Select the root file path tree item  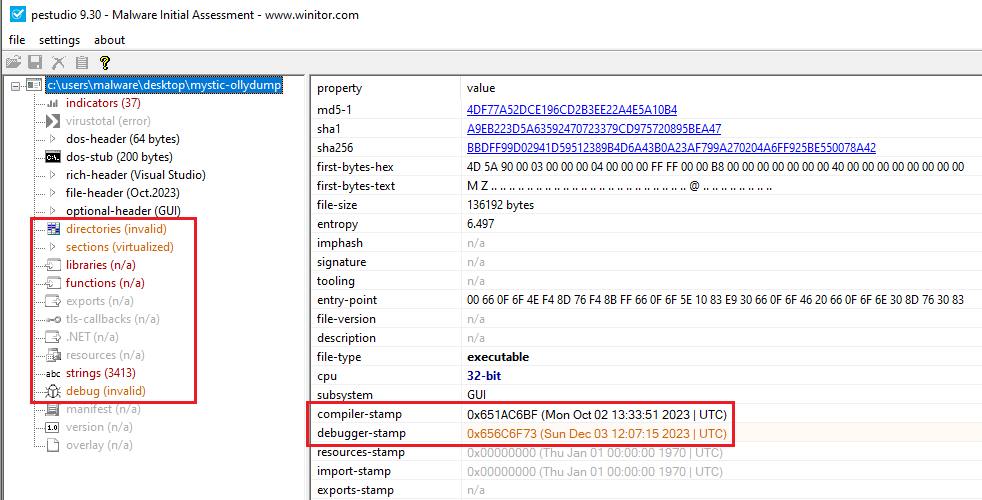164,85
